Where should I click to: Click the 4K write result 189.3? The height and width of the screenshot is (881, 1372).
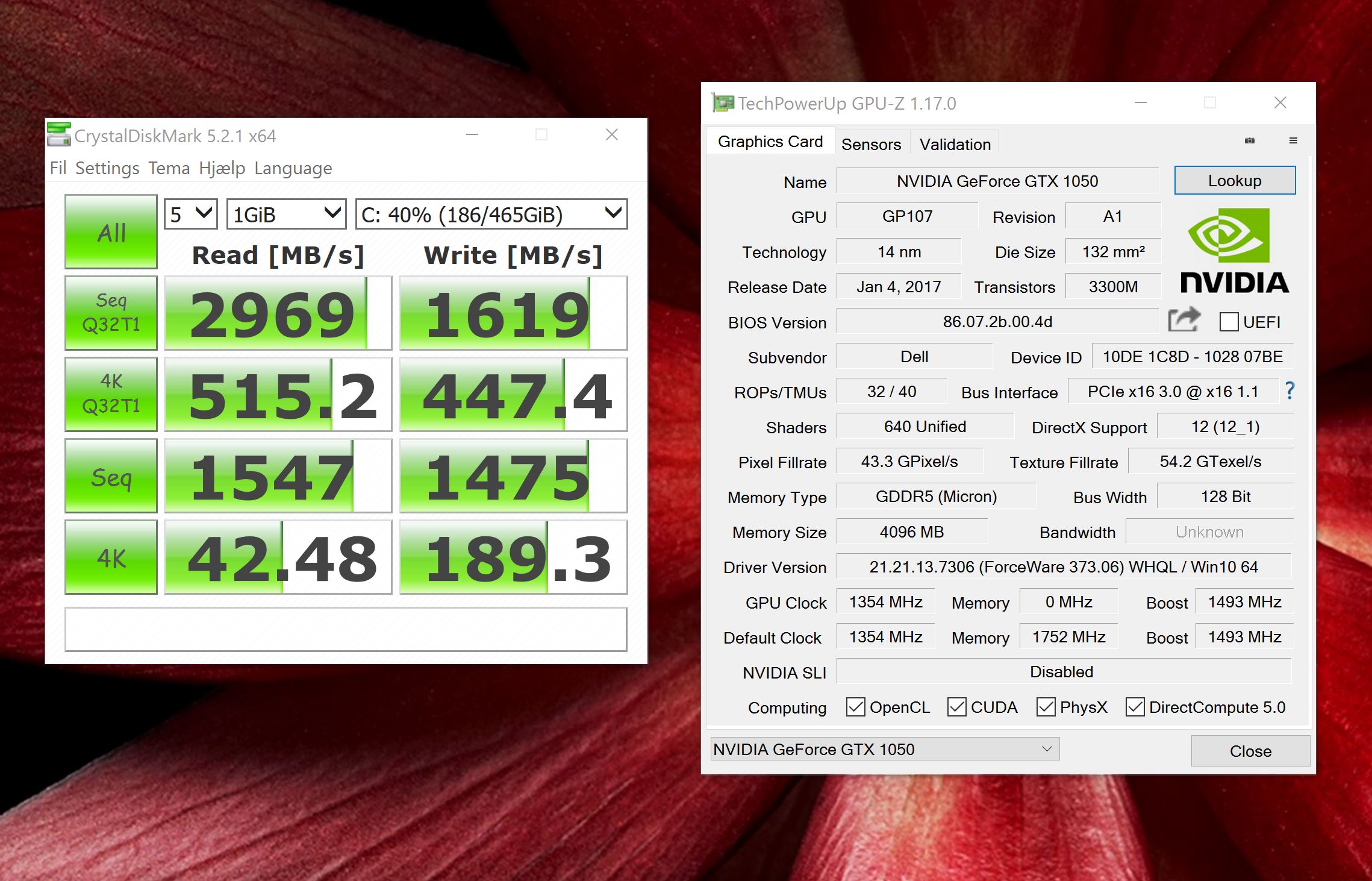pos(513,557)
